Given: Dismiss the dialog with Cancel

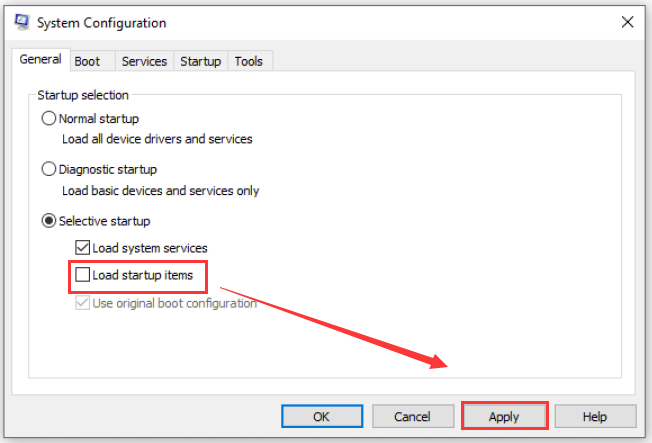Looking at the screenshot, I should click(x=412, y=416).
